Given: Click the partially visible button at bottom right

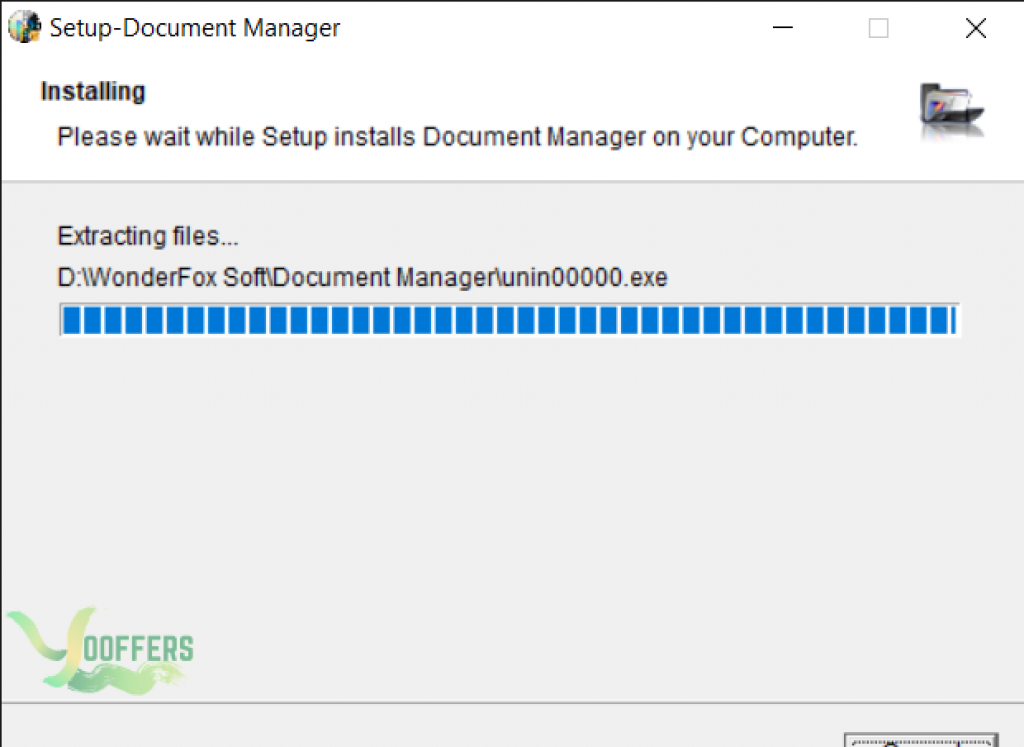Looking at the screenshot, I should pyautogui.click(x=920, y=740).
